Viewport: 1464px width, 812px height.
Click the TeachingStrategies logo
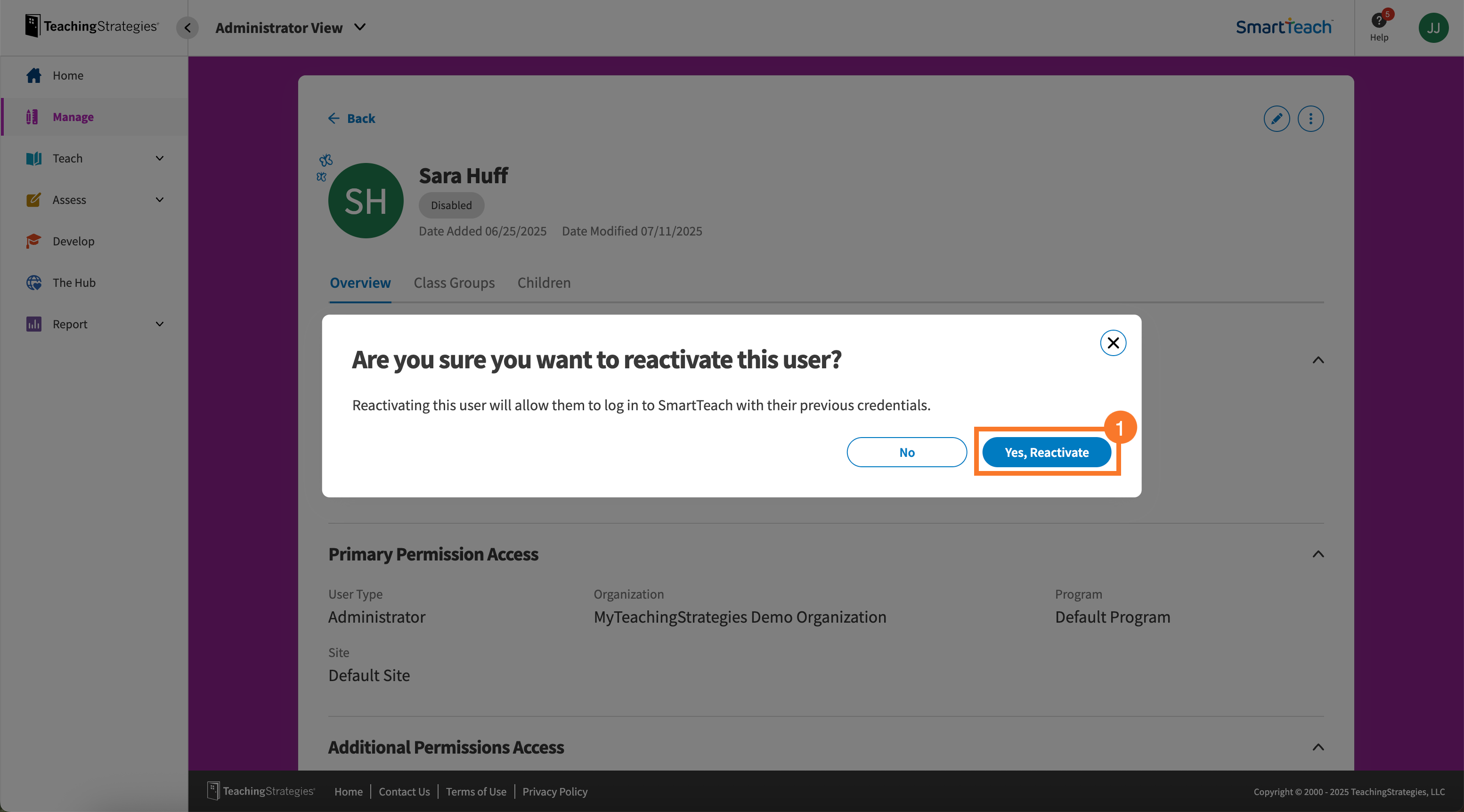pos(91,25)
